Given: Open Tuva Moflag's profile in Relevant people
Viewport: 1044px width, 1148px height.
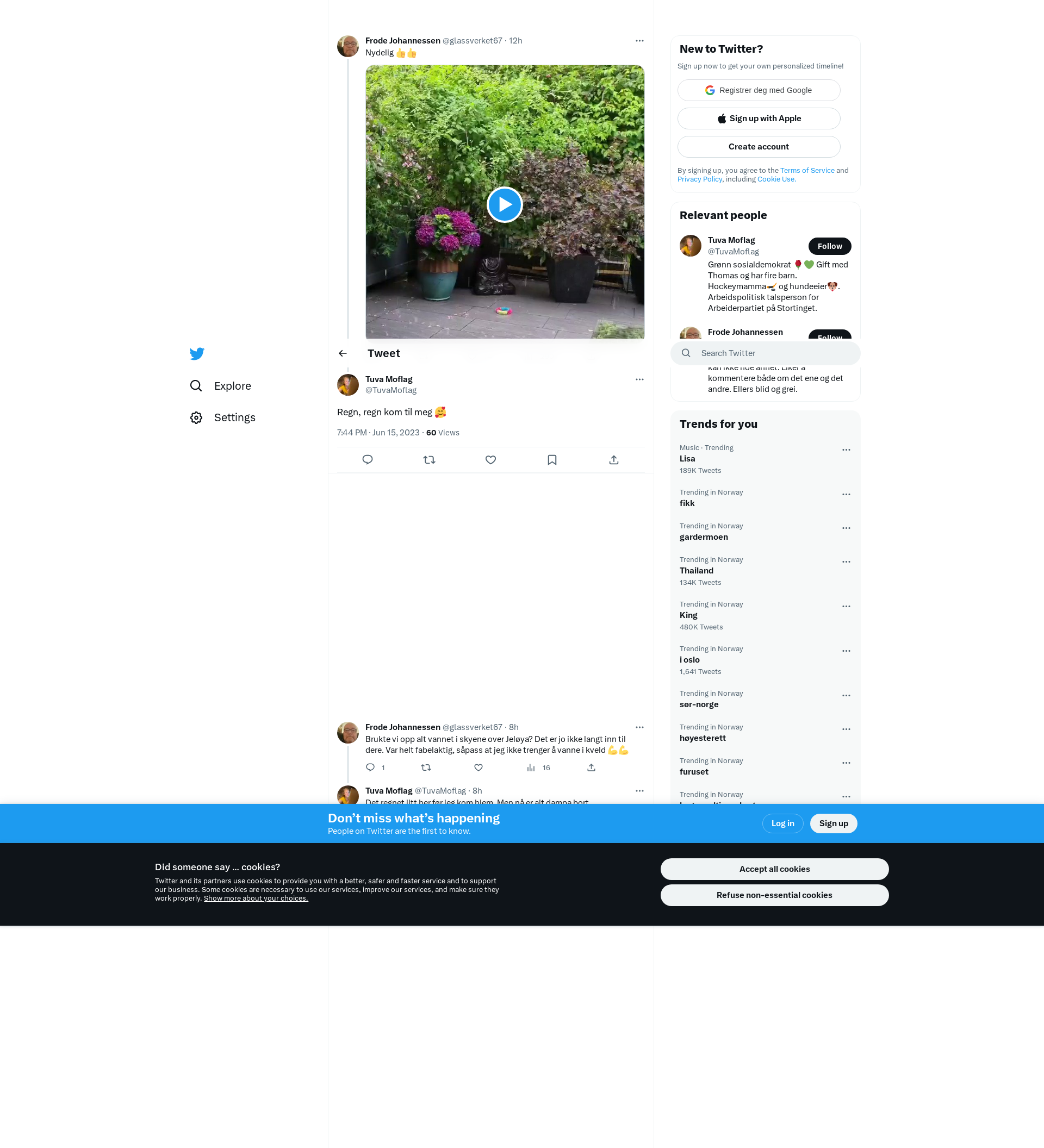Looking at the screenshot, I should point(731,240).
